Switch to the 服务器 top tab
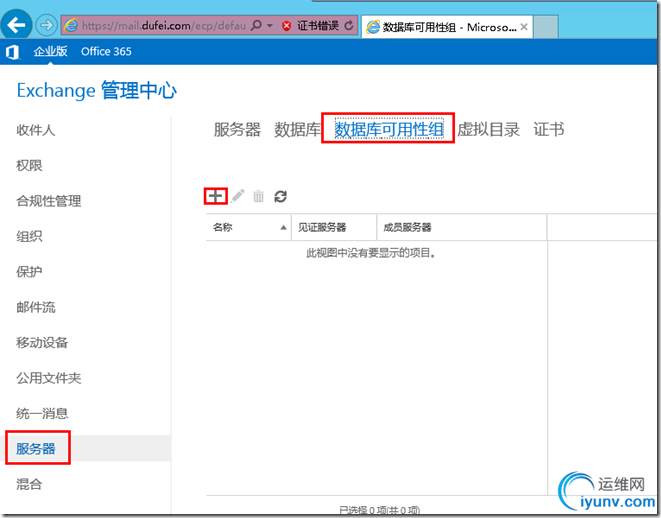 (237, 129)
